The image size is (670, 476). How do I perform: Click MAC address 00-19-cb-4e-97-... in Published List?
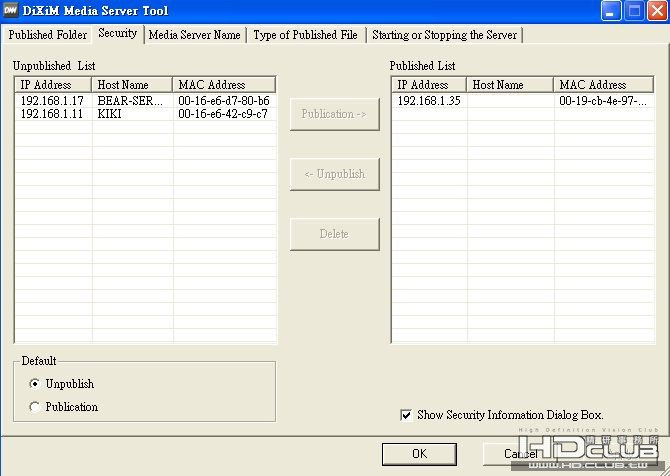pyautogui.click(x=603, y=101)
